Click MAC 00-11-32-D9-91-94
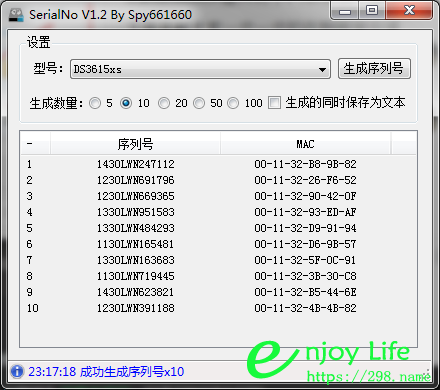The width and height of the screenshot is (440, 390). click(305, 228)
